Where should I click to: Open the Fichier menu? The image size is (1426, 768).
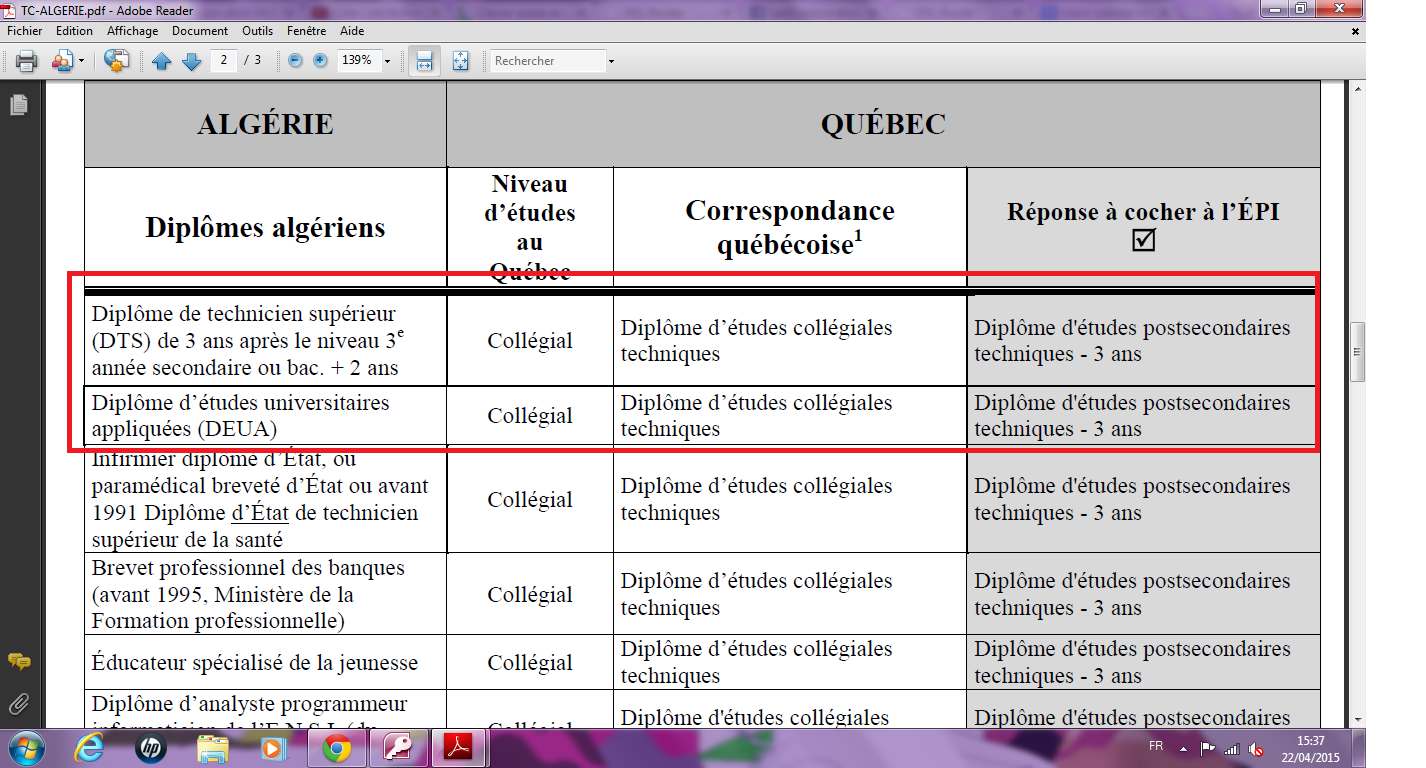(24, 31)
